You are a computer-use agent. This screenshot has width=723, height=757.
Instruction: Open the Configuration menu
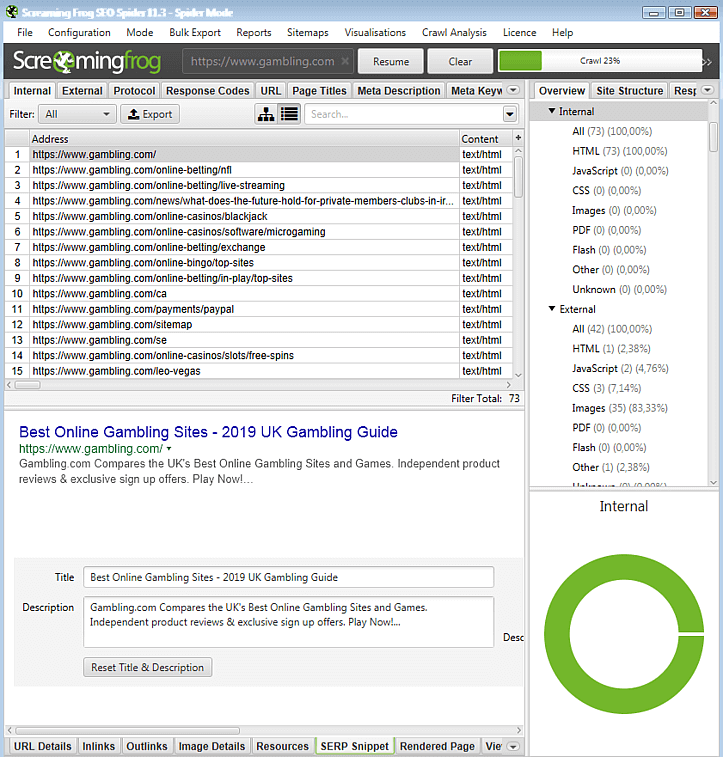pyautogui.click(x=79, y=32)
